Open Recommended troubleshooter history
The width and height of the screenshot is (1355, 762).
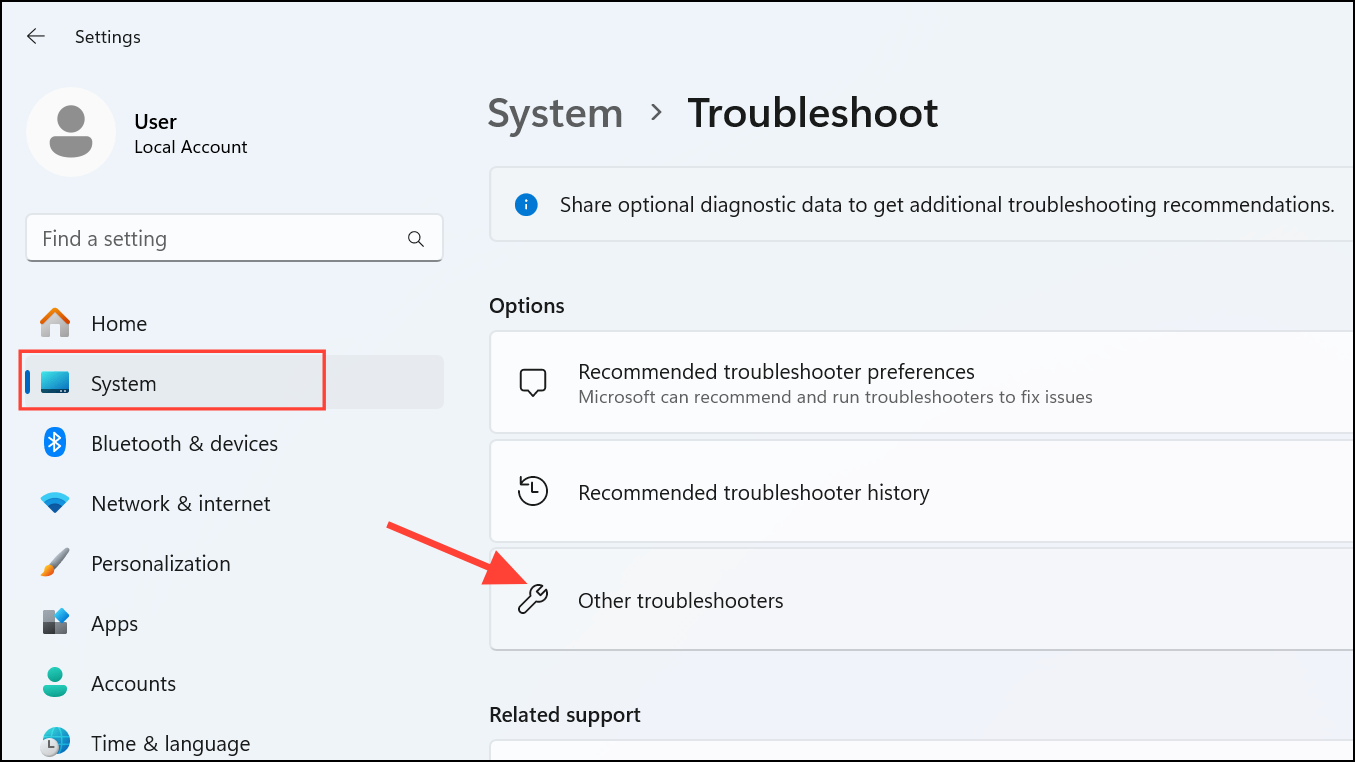[754, 492]
